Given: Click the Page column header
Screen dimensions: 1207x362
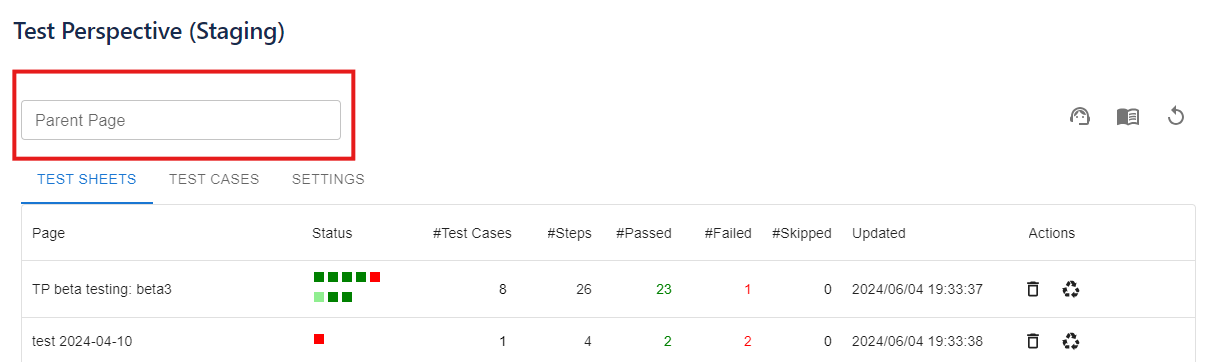Looking at the screenshot, I should (x=48, y=233).
